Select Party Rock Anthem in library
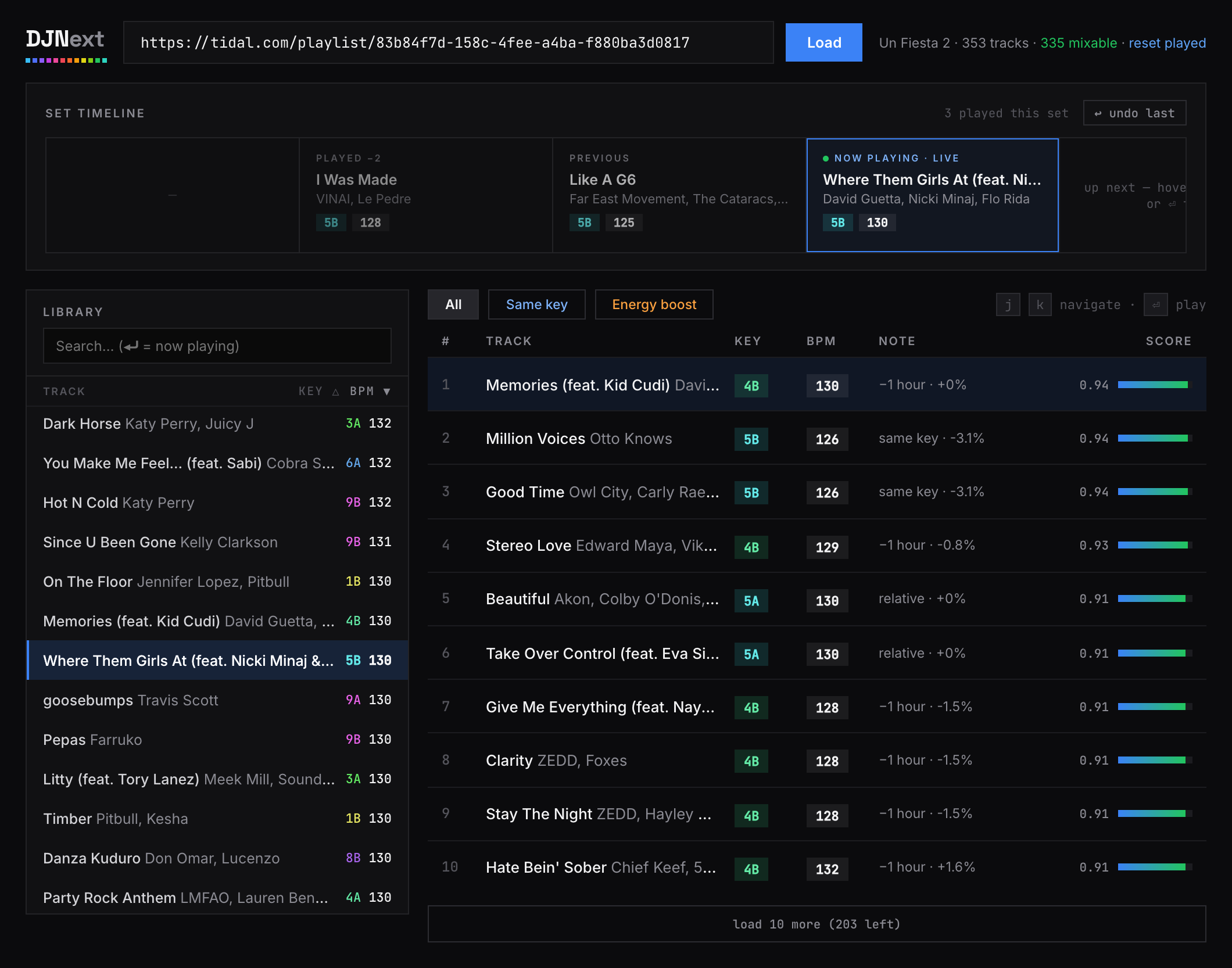The height and width of the screenshot is (968, 1232). coord(217,898)
